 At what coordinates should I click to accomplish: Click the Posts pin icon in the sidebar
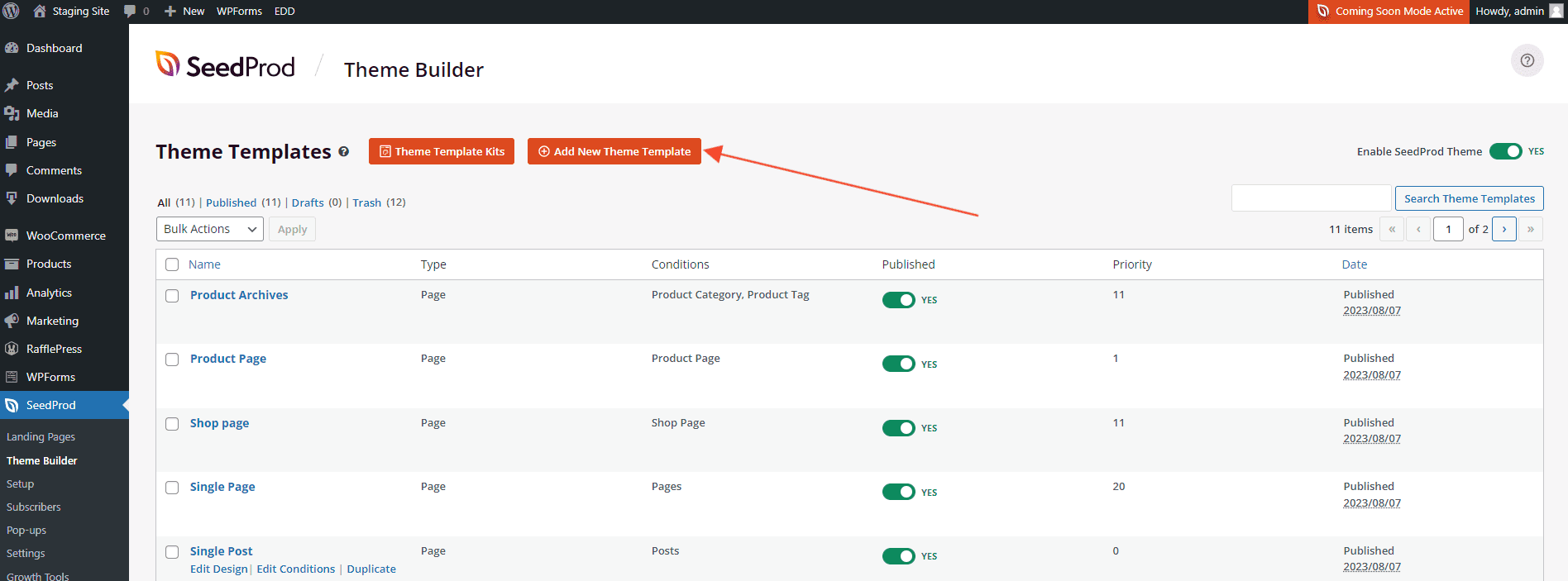coord(12,85)
